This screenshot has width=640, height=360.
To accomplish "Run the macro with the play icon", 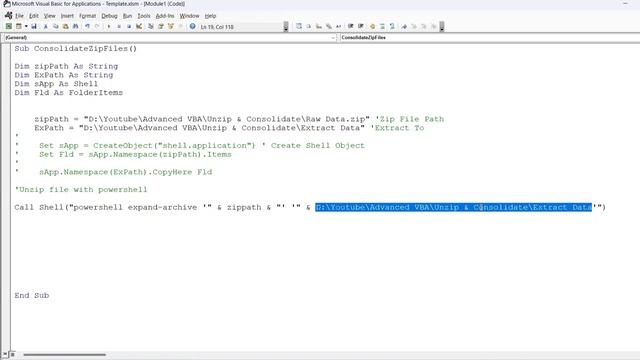I will point(109,27).
